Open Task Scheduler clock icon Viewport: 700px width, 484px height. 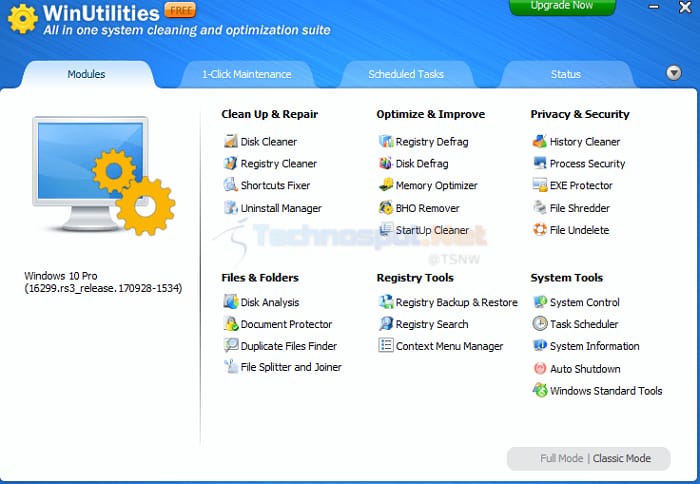[x=540, y=323]
